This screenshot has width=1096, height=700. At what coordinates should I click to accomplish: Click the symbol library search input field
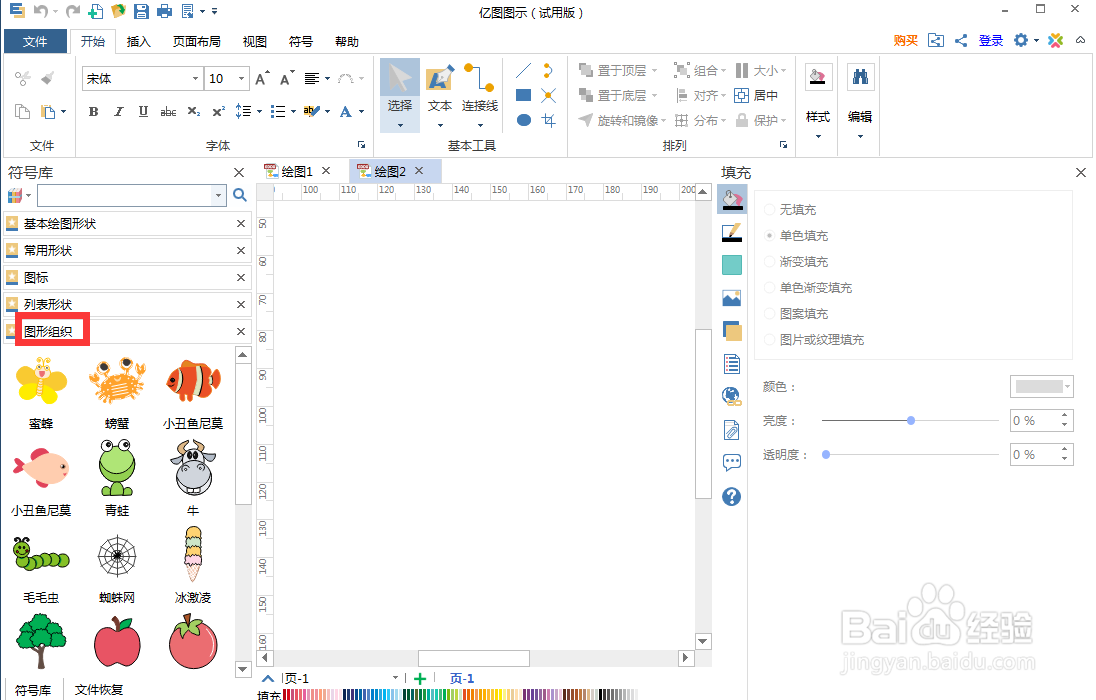point(125,195)
